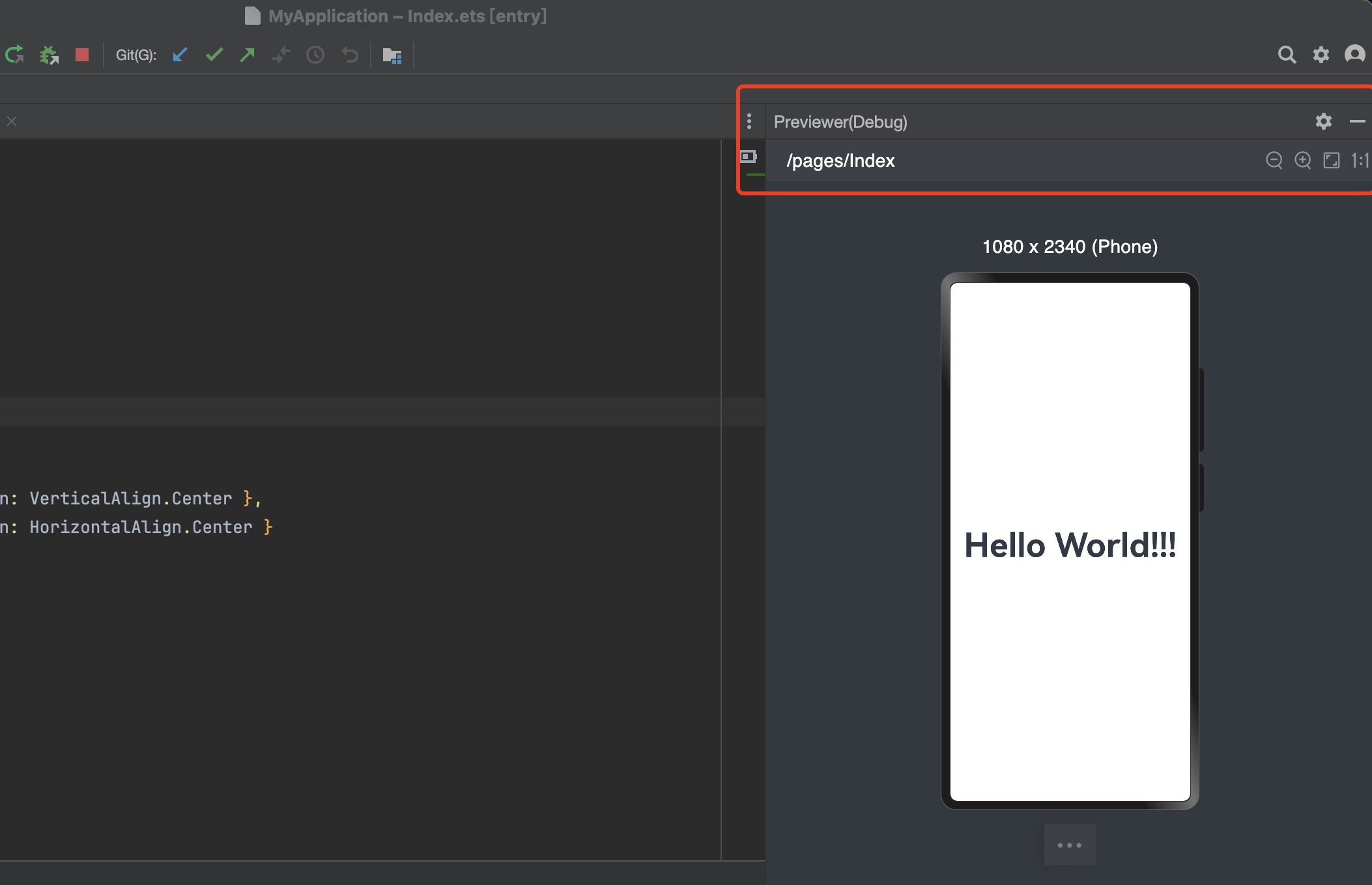Open the project structure folder icon
Screen dimensions: 1372x885
pyautogui.click(x=392, y=55)
